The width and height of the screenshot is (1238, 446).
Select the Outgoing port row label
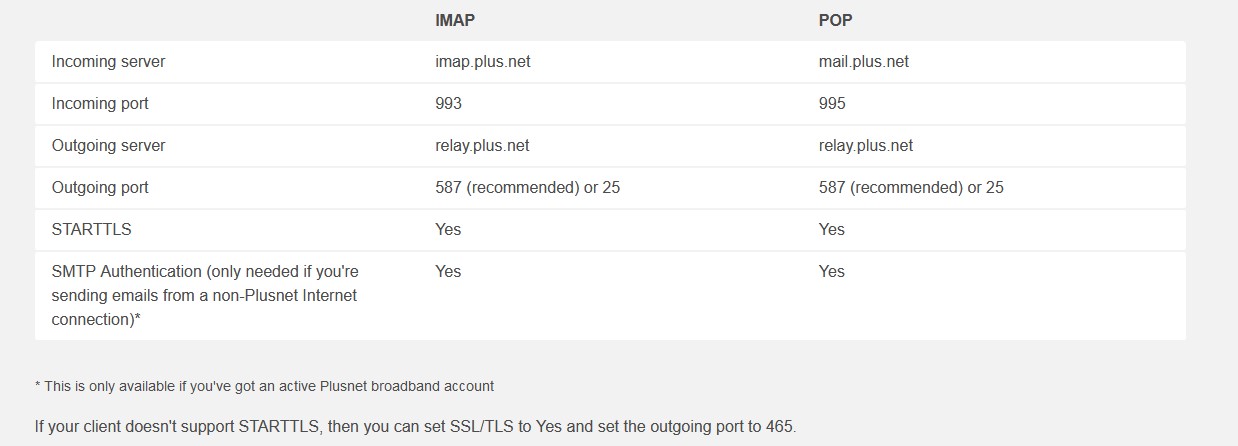[100, 187]
